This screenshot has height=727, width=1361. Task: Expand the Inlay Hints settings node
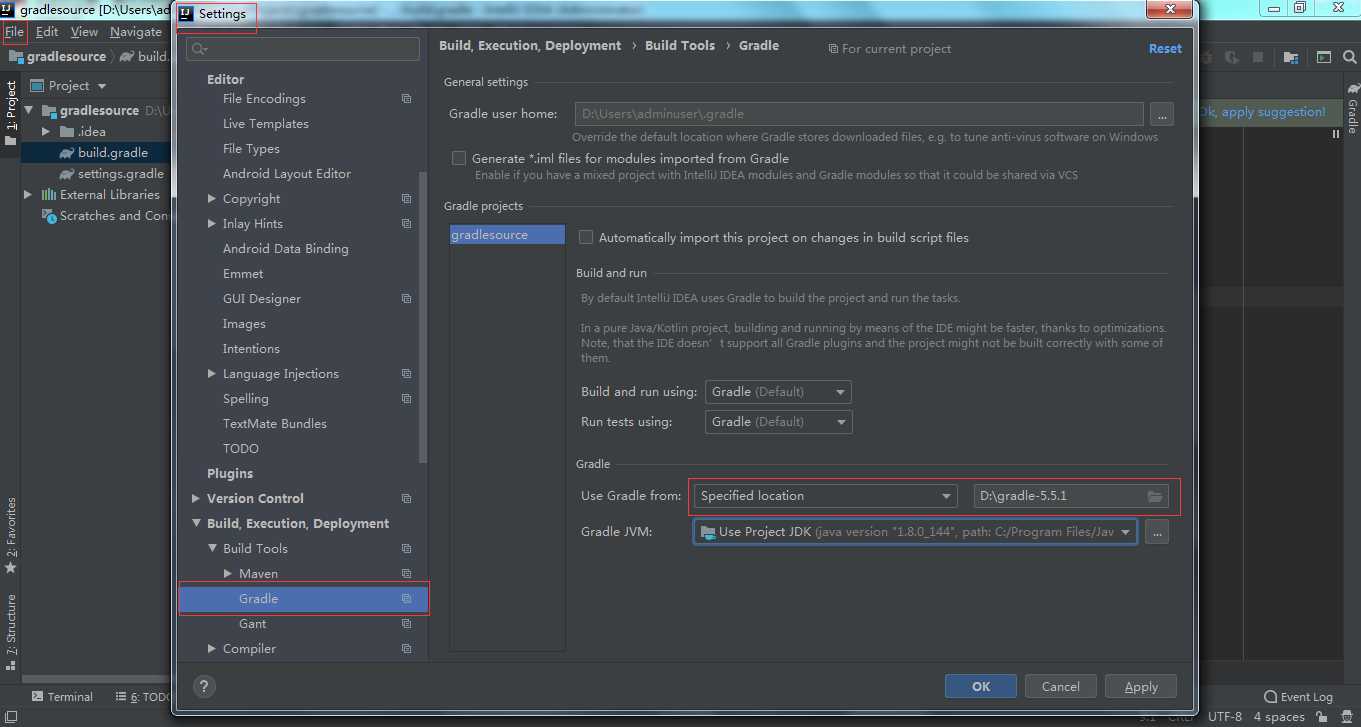pos(212,224)
